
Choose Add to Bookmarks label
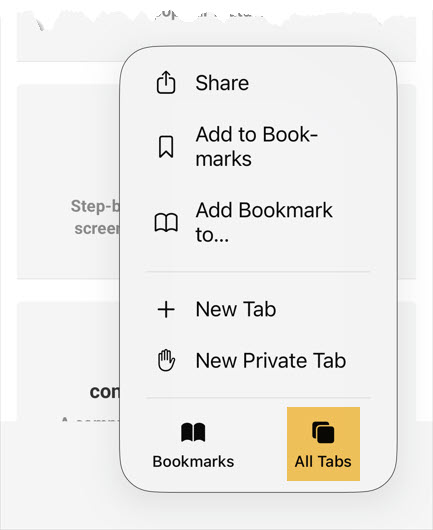click(x=256, y=146)
